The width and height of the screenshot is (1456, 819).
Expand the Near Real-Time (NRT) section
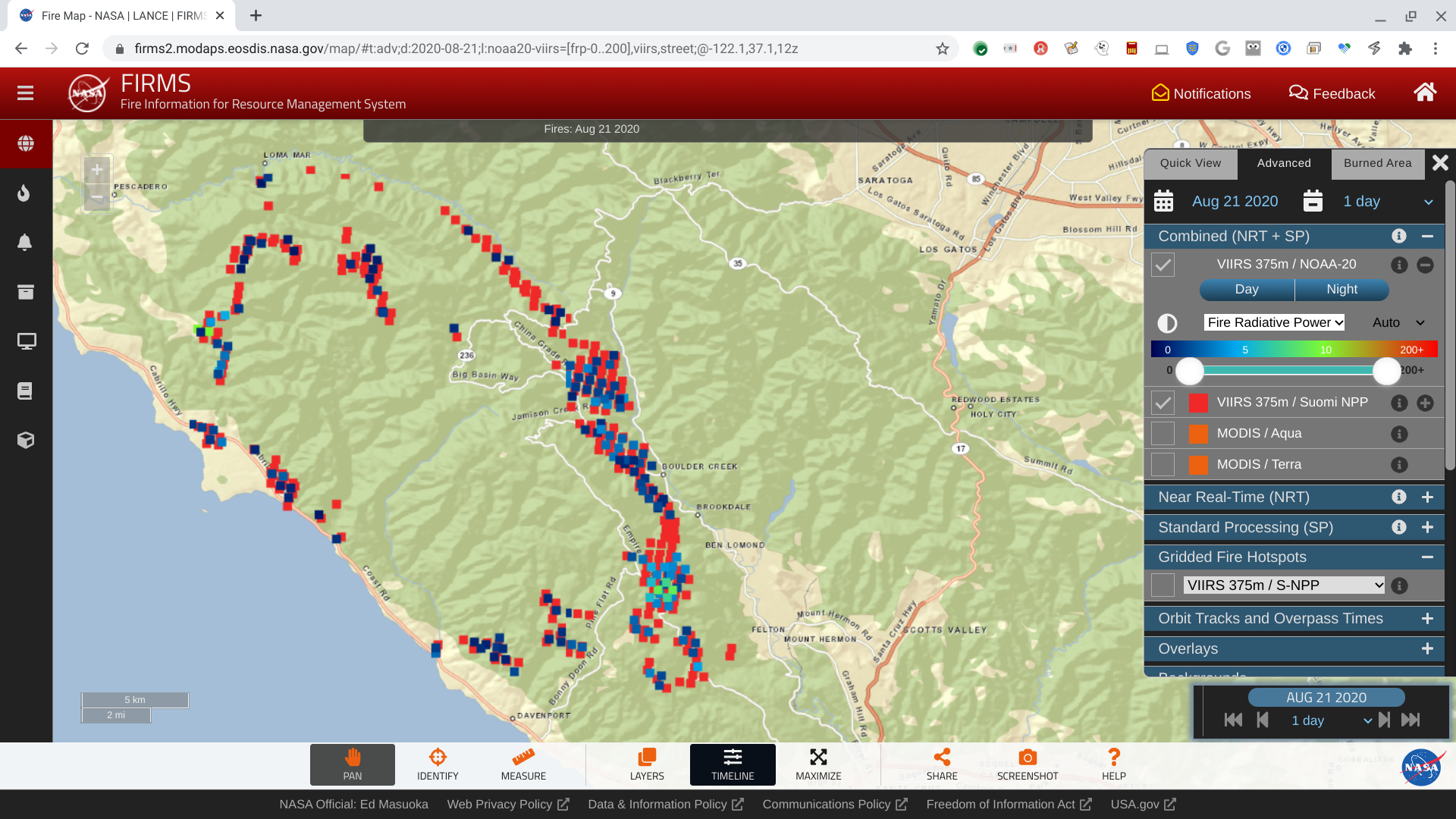tap(1427, 497)
